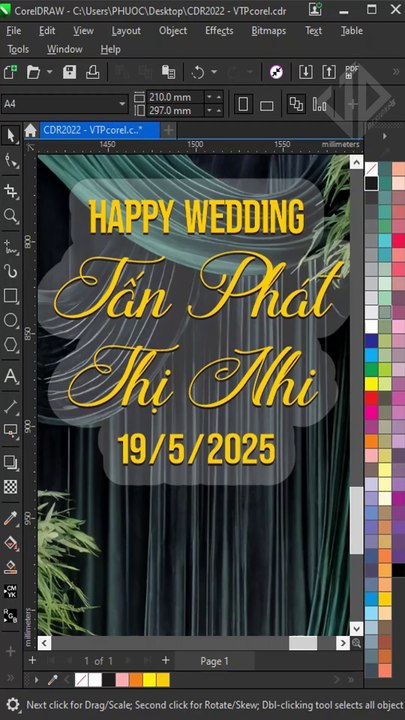405x720 pixels.
Task: Set page to portrait orientation
Action: [243, 104]
